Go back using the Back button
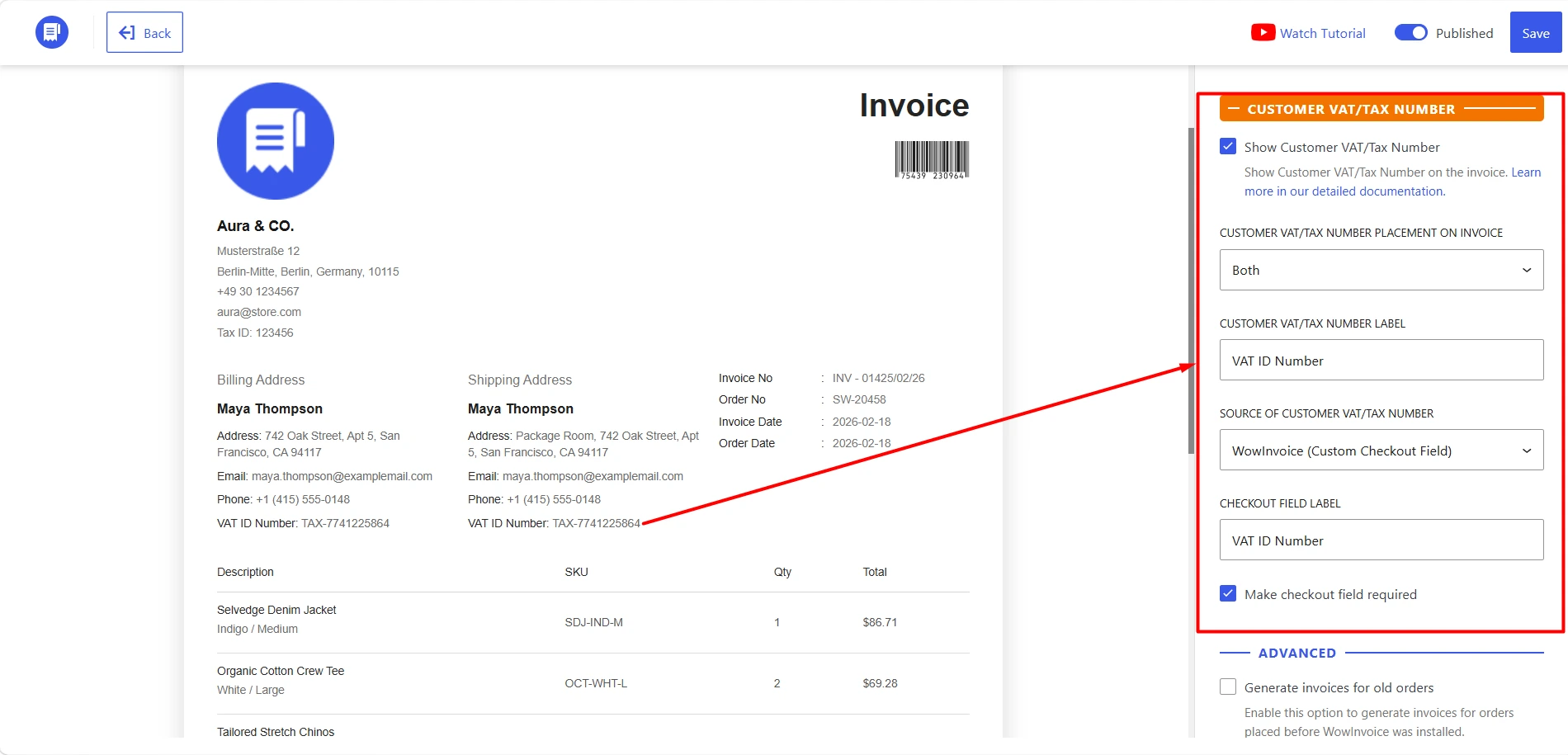 pyautogui.click(x=144, y=32)
